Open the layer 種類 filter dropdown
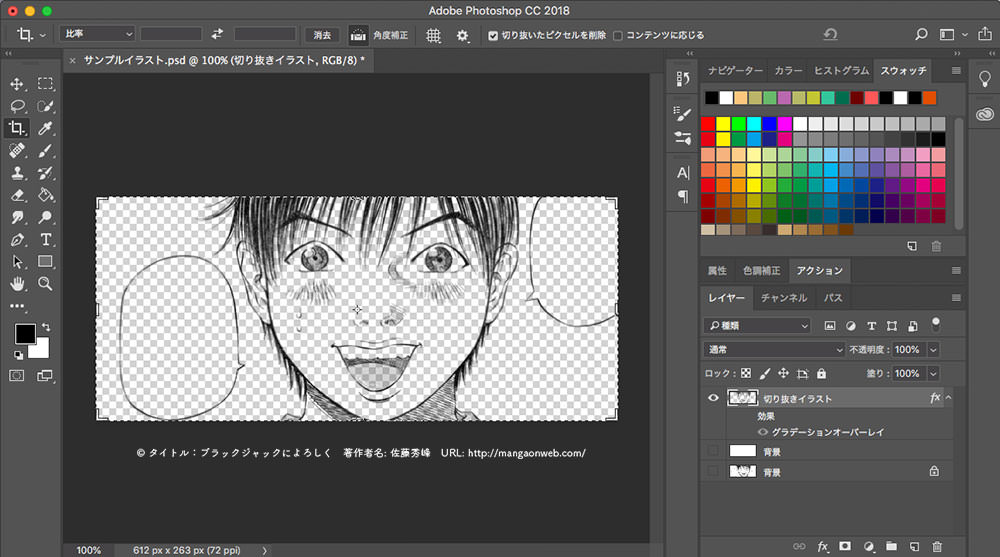The image size is (1000, 557). pyautogui.click(x=757, y=325)
